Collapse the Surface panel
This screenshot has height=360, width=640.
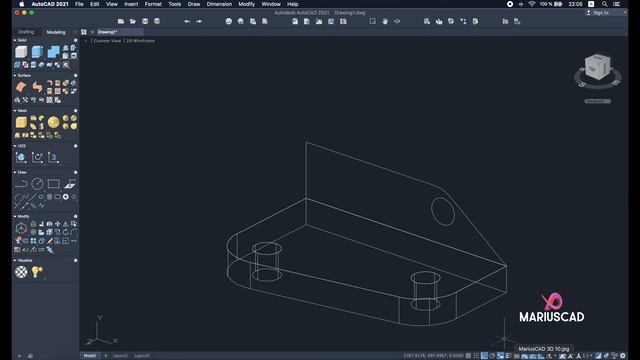[15, 76]
